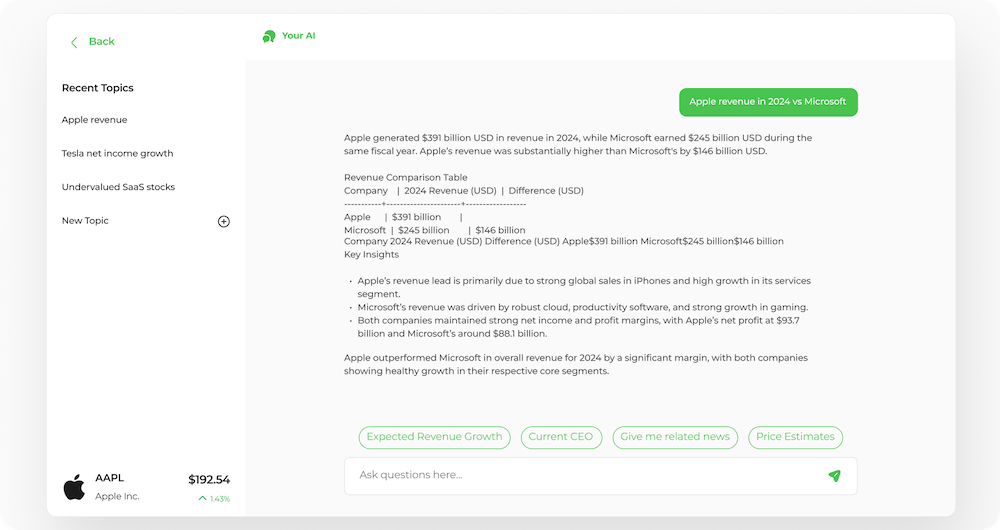Send message with paper plane icon
This screenshot has width=1000, height=530.
click(x=834, y=476)
